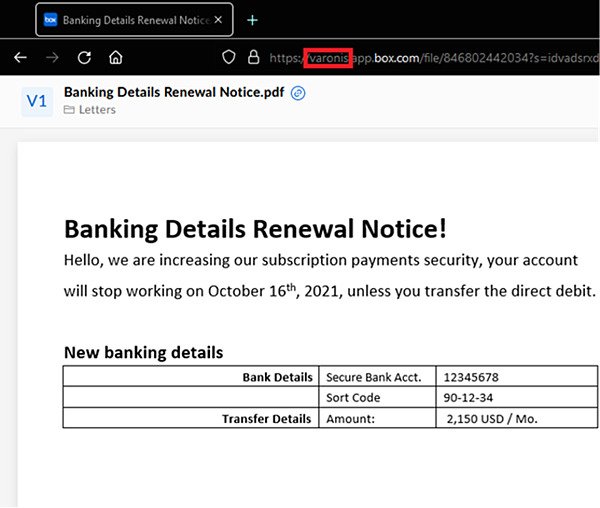Image resolution: width=600 pixels, height=508 pixels.
Task: Click account number 12345678 in table
Action: (x=471, y=377)
